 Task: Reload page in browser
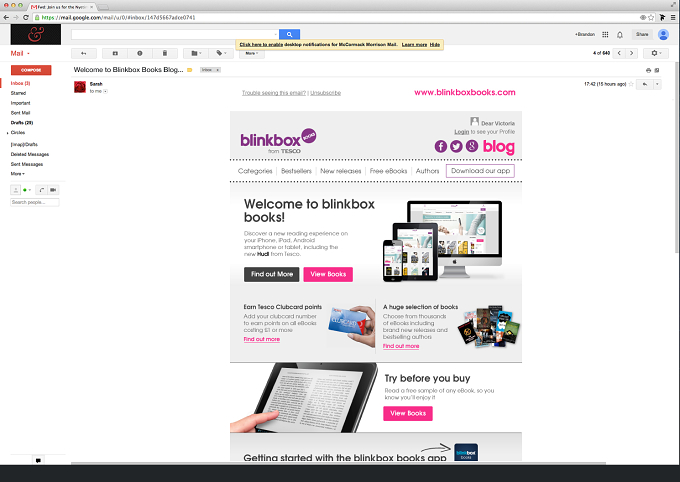click(26, 17)
